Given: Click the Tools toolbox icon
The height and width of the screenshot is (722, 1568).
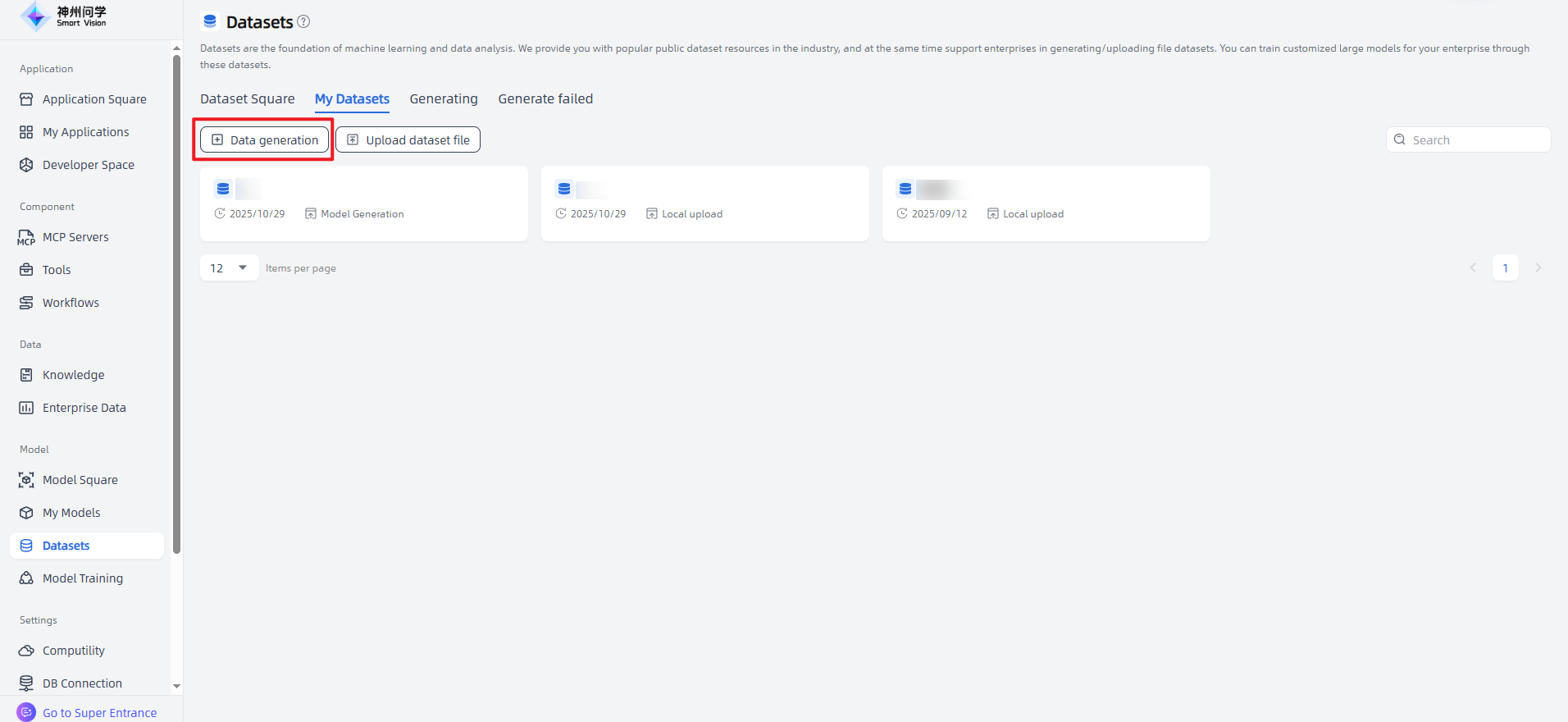Looking at the screenshot, I should click(26, 270).
